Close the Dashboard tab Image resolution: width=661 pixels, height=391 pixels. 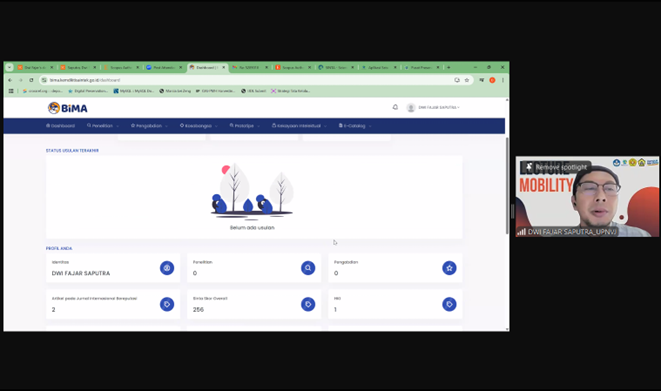pos(223,67)
